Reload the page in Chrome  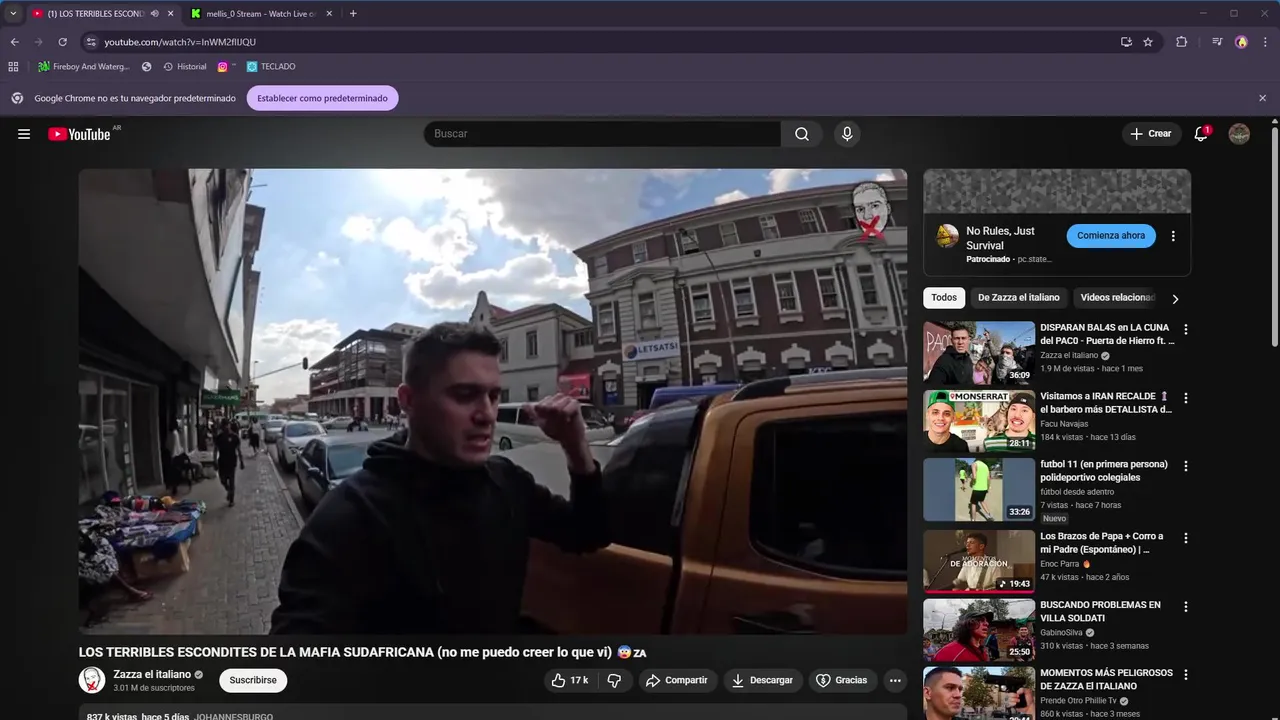click(62, 42)
